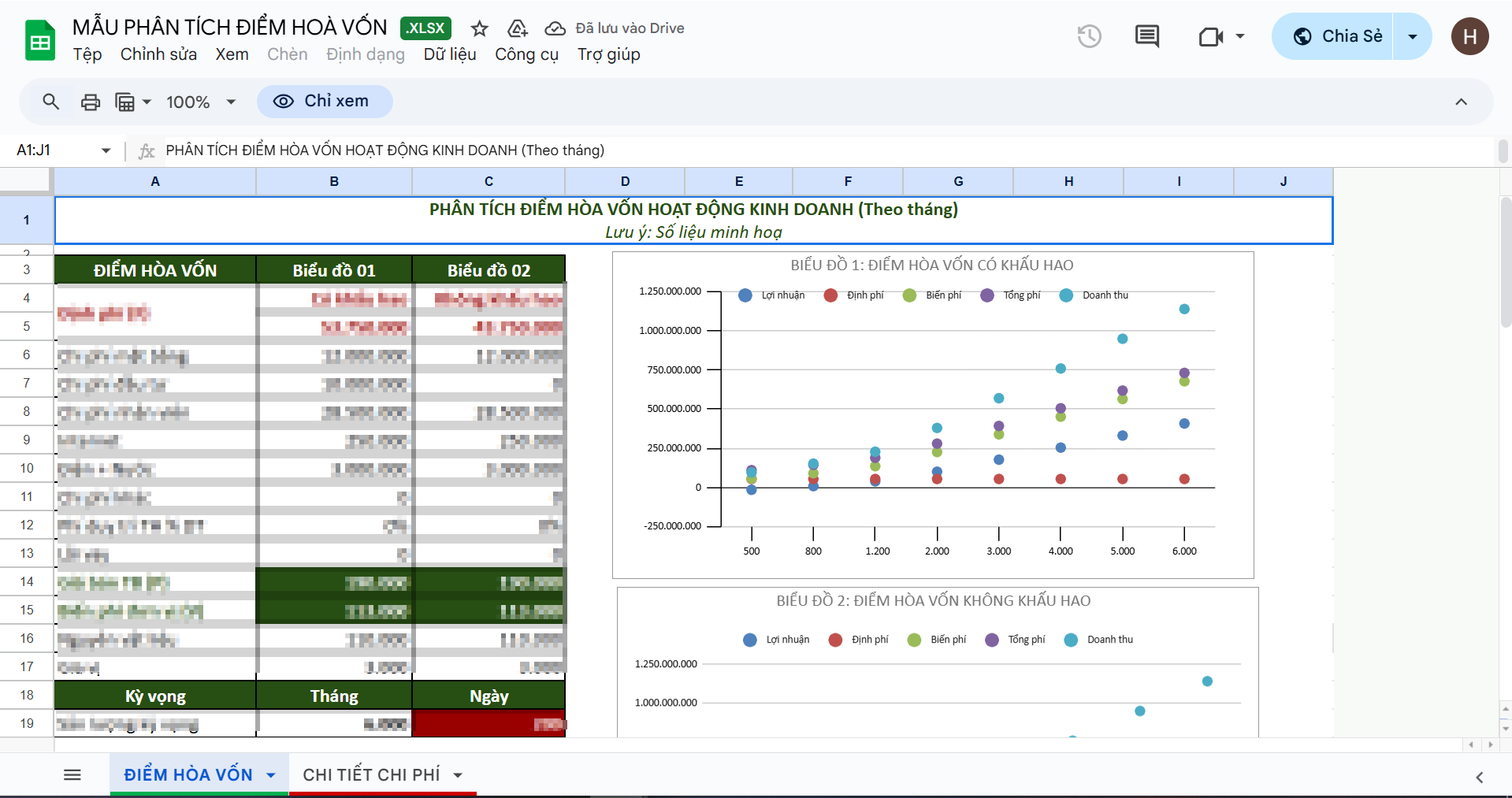
Task: Expand the share options dropdown arrow
Action: coord(1412,36)
